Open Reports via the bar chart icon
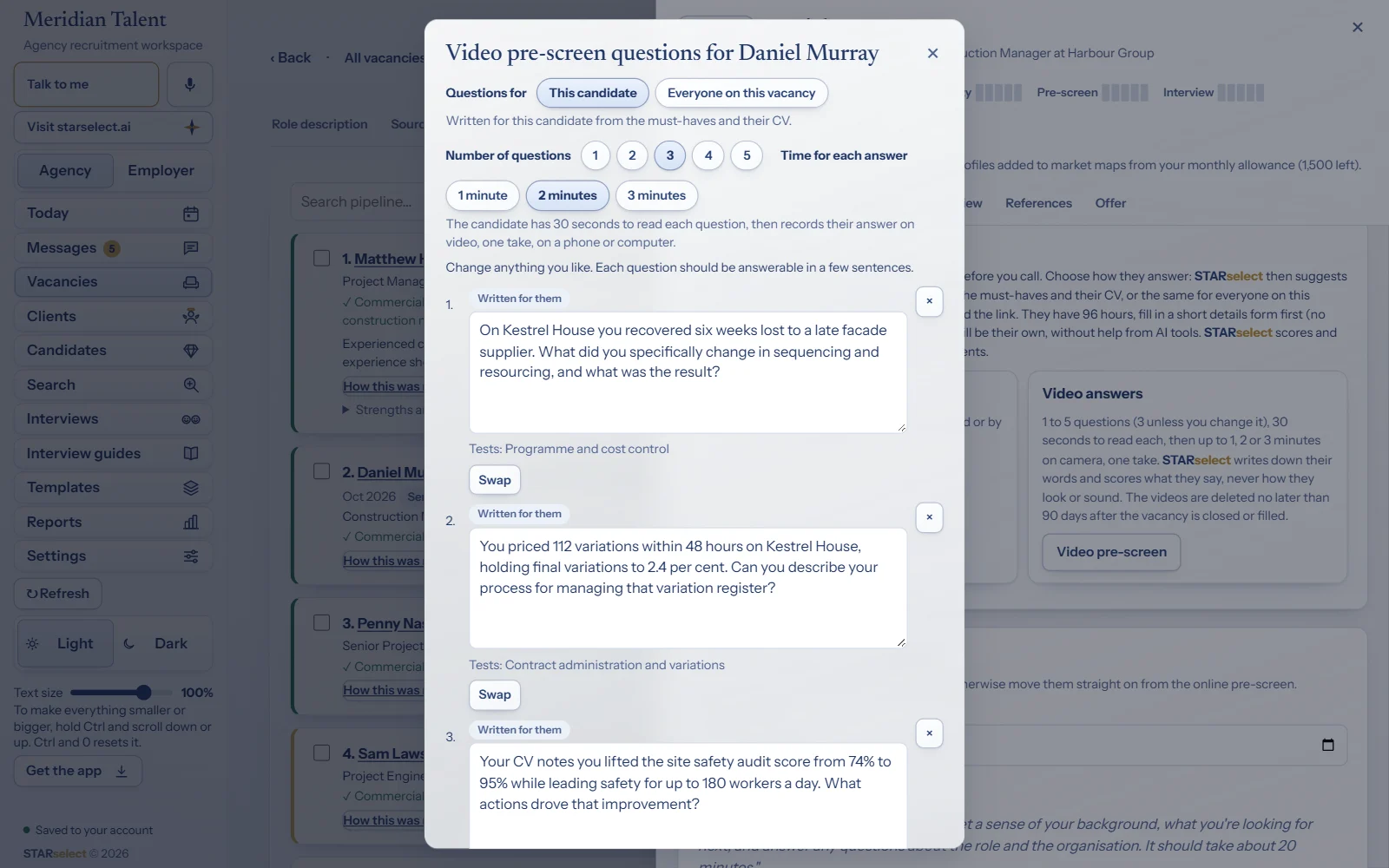 pyautogui.click(x=191, y=523)
